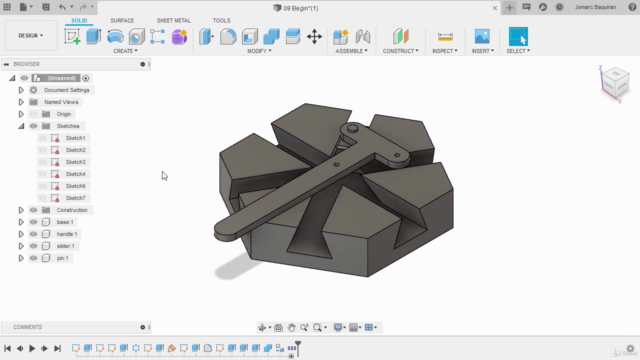Image resolution: width=640 pixels, height=360 pixels.
Task: Open the Data Panel grid icon
Action: click(7, 7)
